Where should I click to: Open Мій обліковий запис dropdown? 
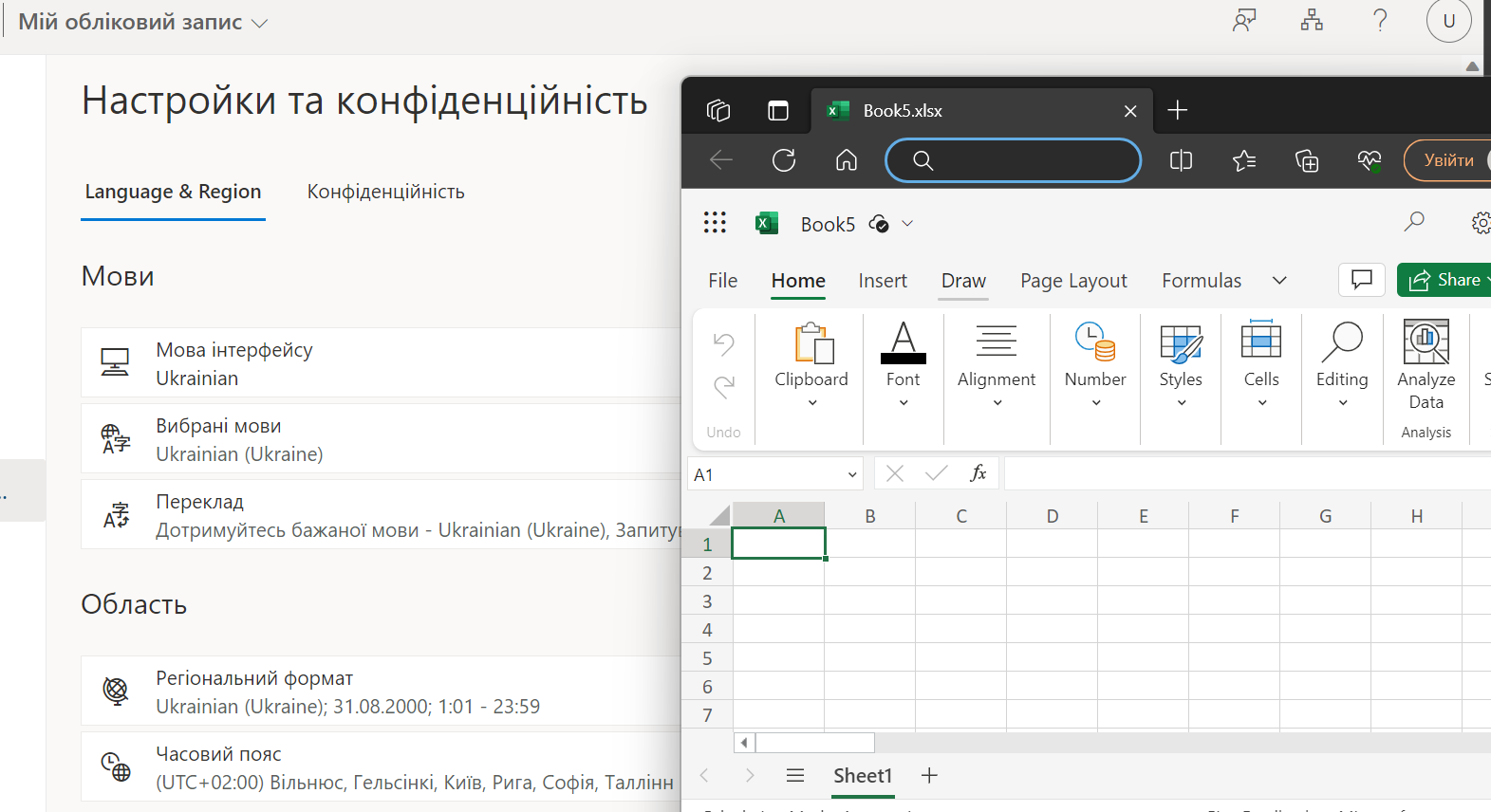pos(143,22)
